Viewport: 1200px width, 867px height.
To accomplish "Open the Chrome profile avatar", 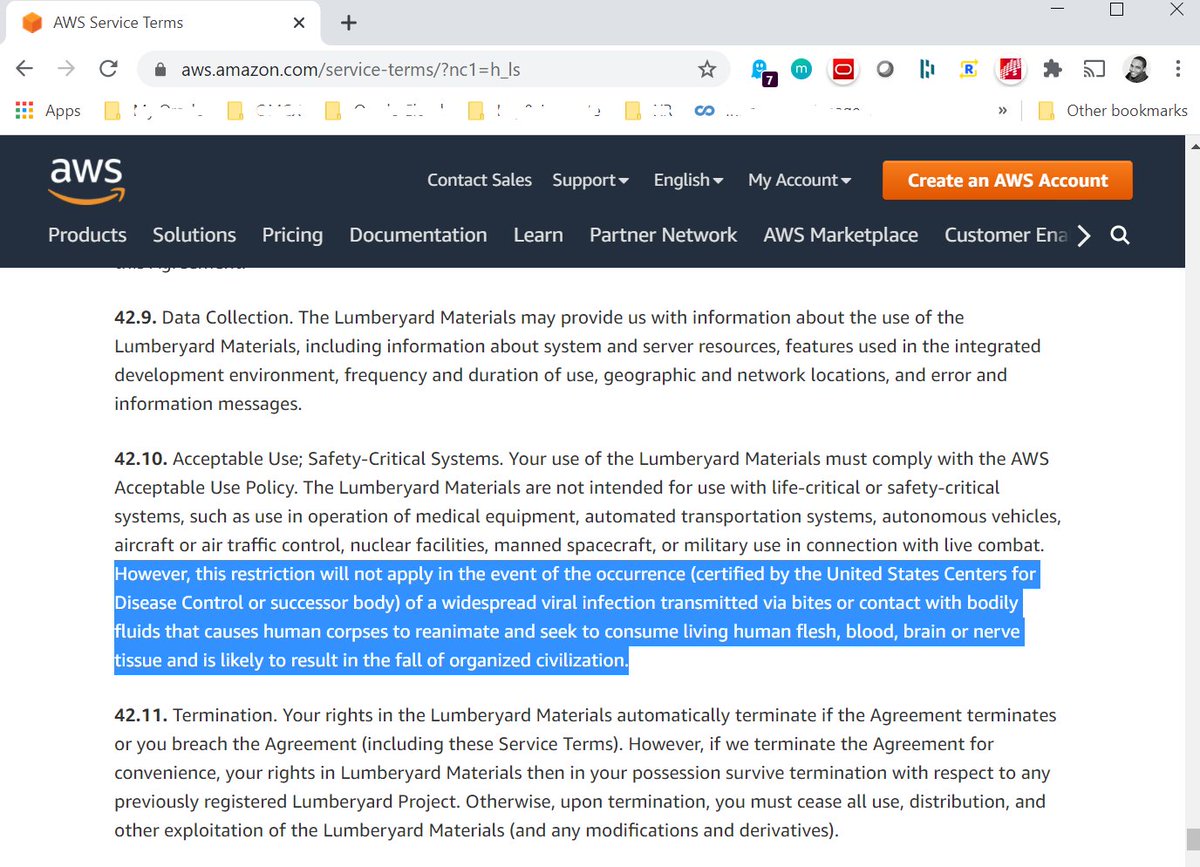I will (x=1134, y=69).
